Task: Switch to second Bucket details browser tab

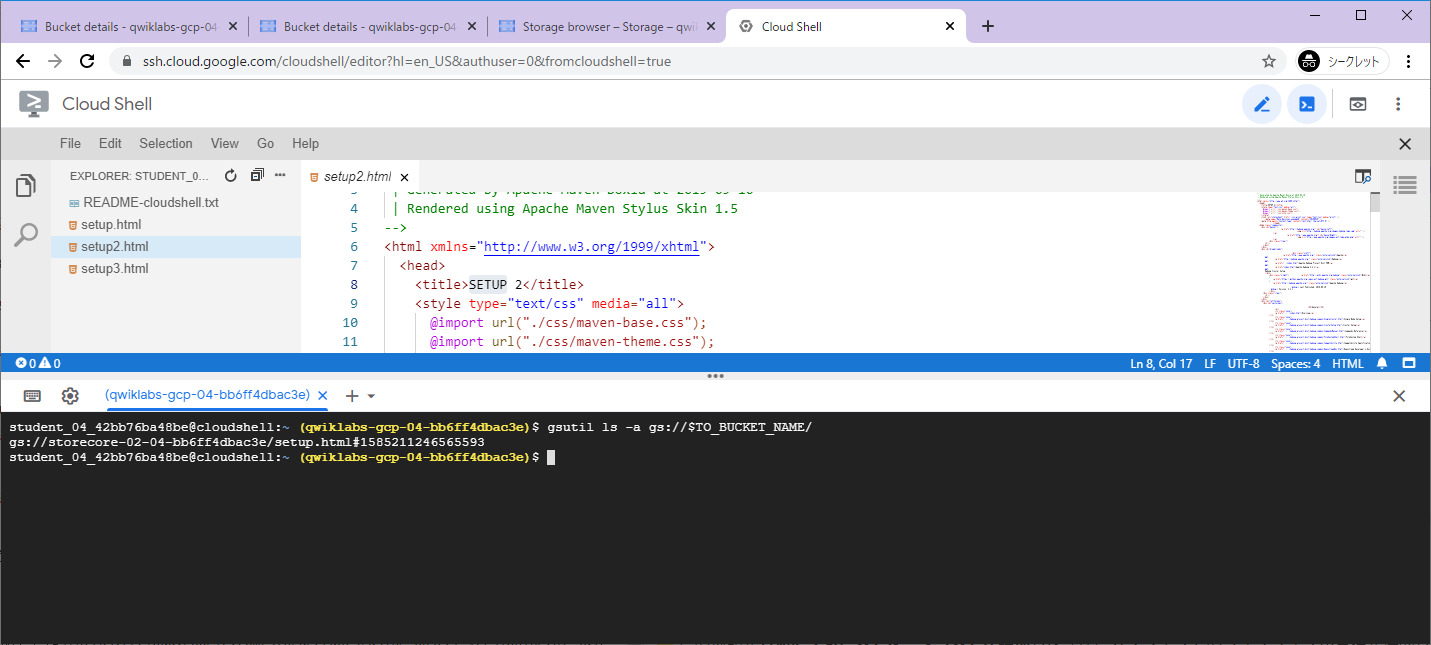Action: pos(369,27)
